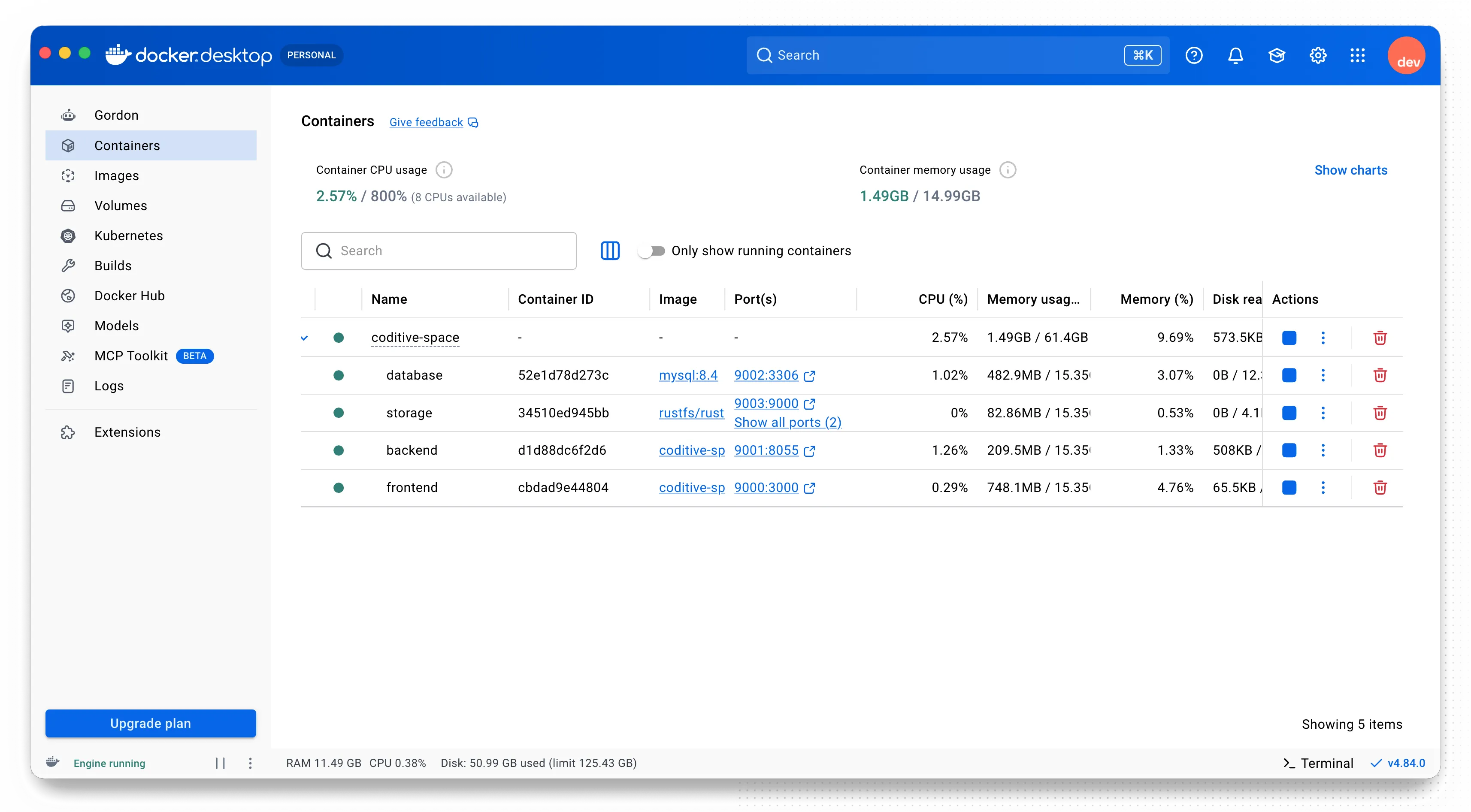Expand Show all ports (2) for storage
Image resolution: width=1471 pixels, height=812 pixels.
point(787,422)
